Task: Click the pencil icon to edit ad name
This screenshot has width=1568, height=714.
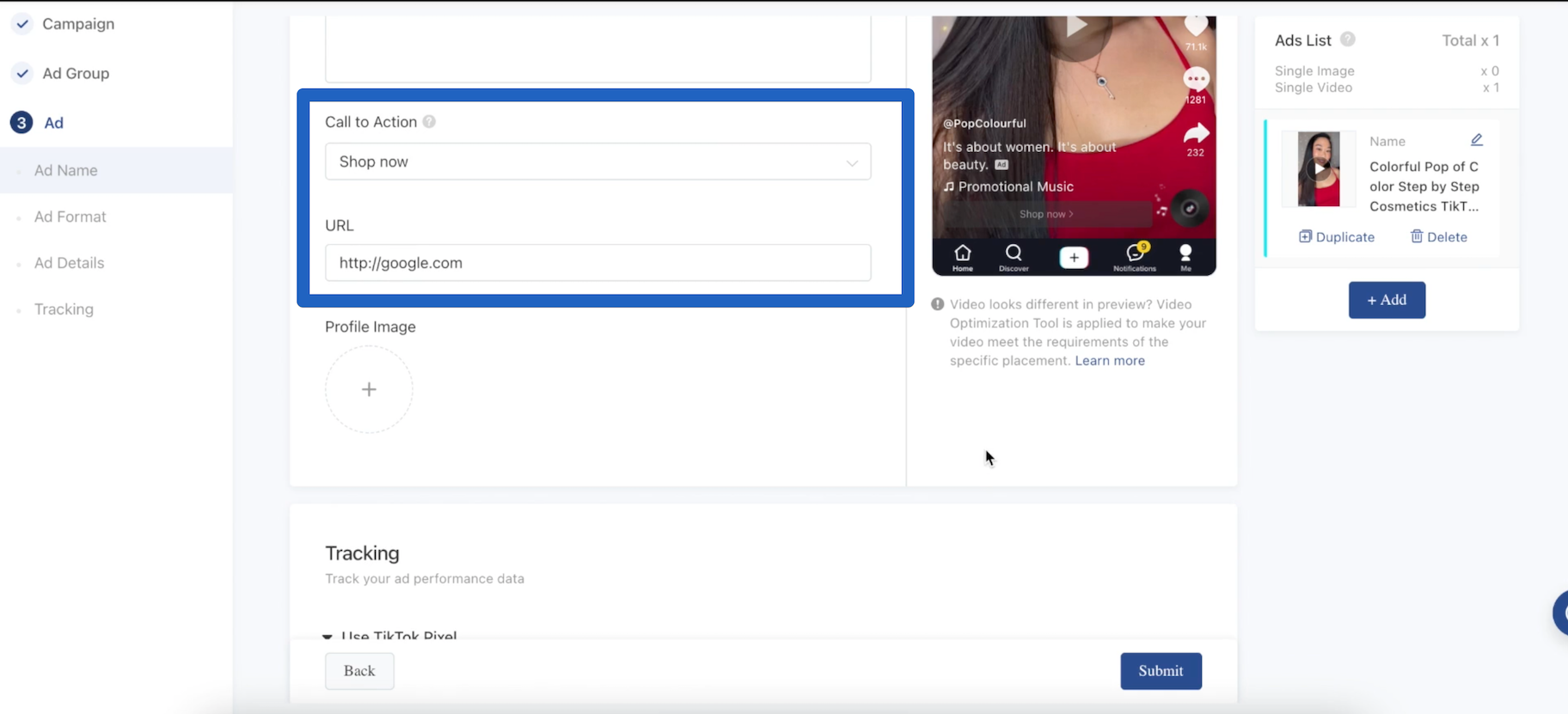Action: 1476,140
